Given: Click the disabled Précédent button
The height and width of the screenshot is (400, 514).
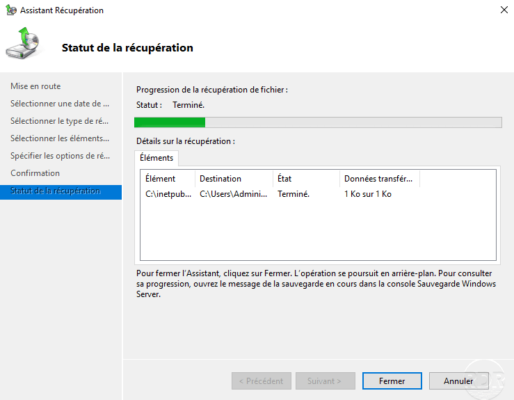Looking at the screenshot, I should click(261, 381).
